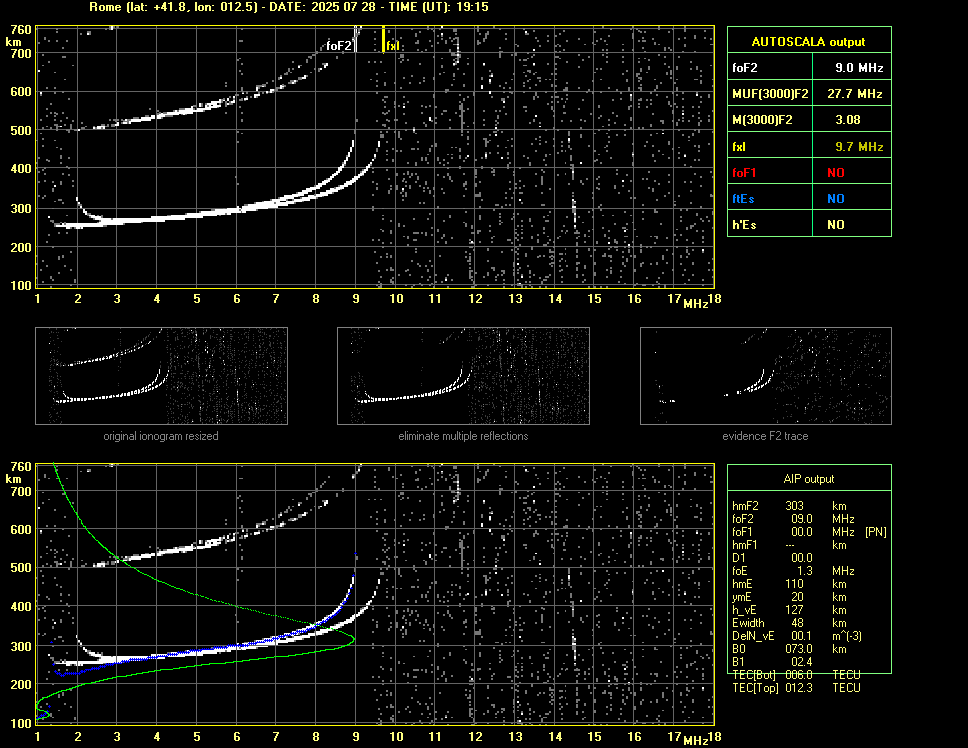Click the 12 MHz axis tick of bottom ionogram
This screenshot has height=748, width=968.
click(x=475, y=736)
